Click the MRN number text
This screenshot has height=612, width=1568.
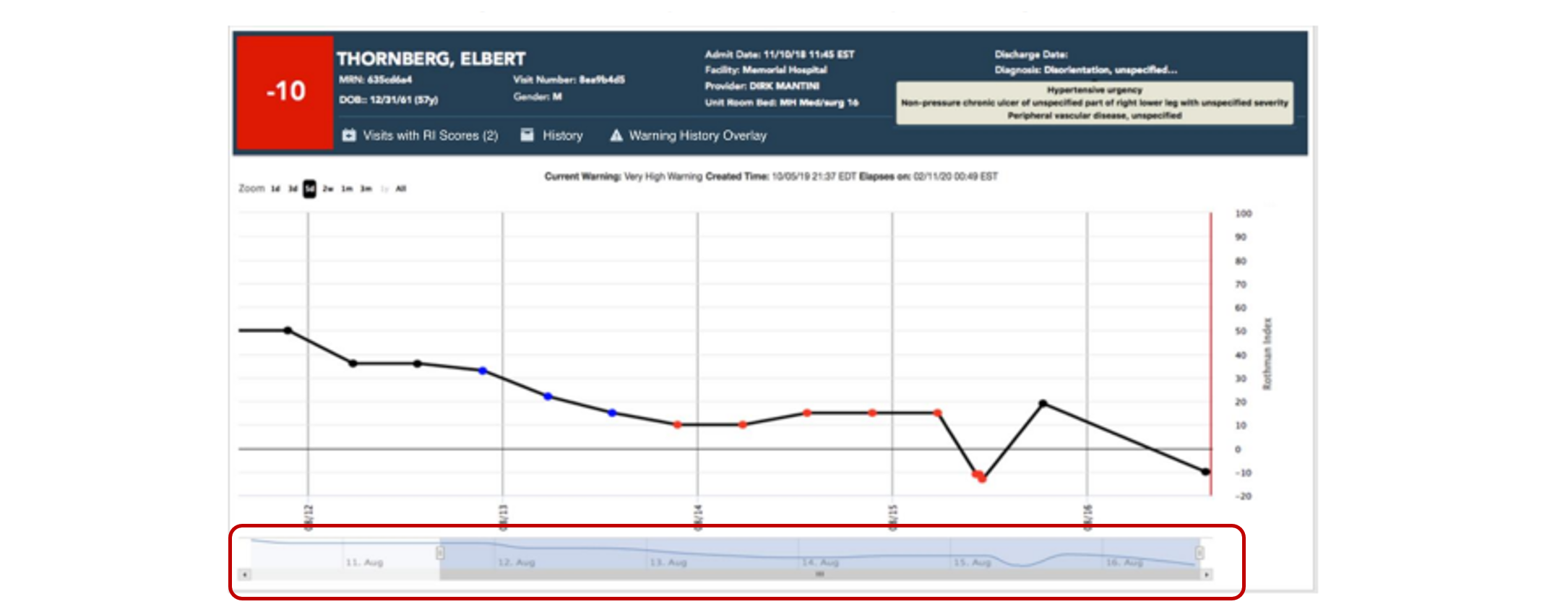pyautogui.click(x=376, y=79)
